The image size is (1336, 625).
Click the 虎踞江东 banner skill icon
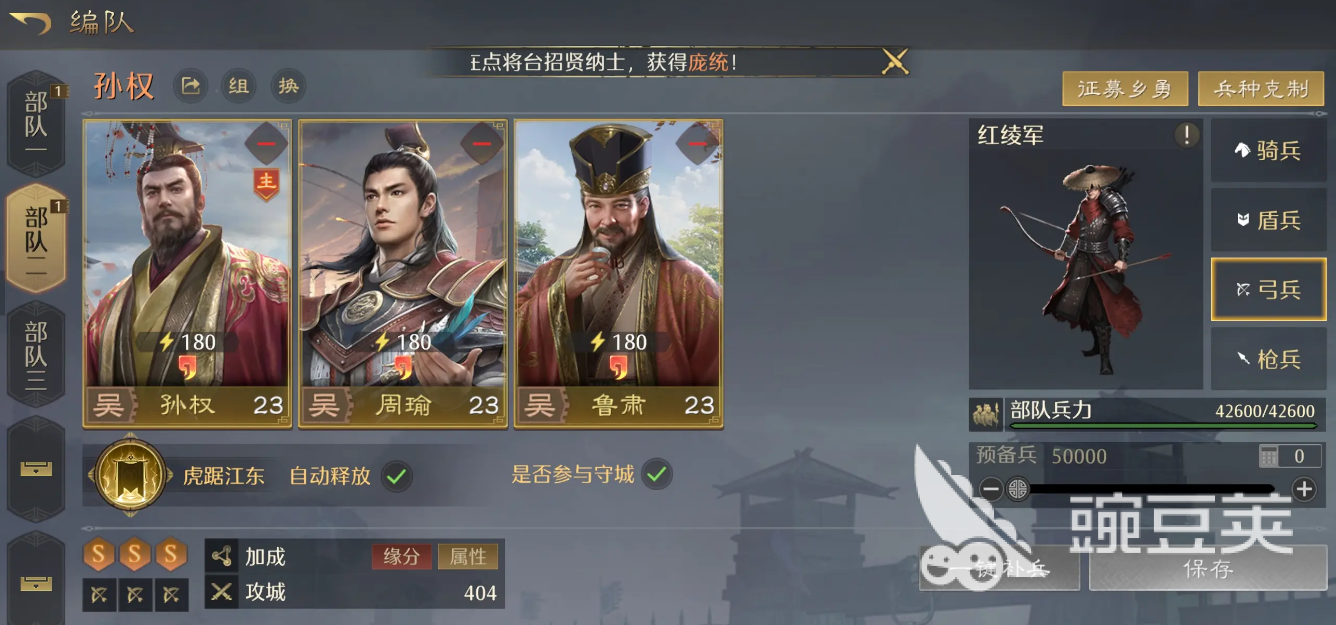click(129, 475)
